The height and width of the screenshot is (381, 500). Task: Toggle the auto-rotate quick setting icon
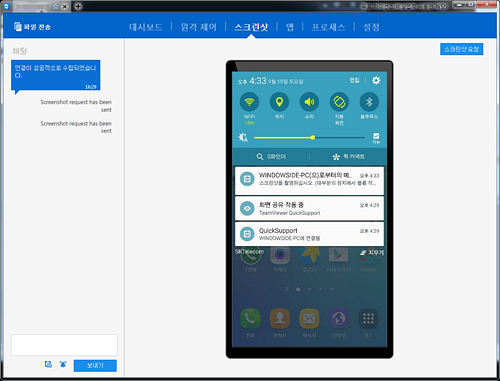(x=339, y=102)
